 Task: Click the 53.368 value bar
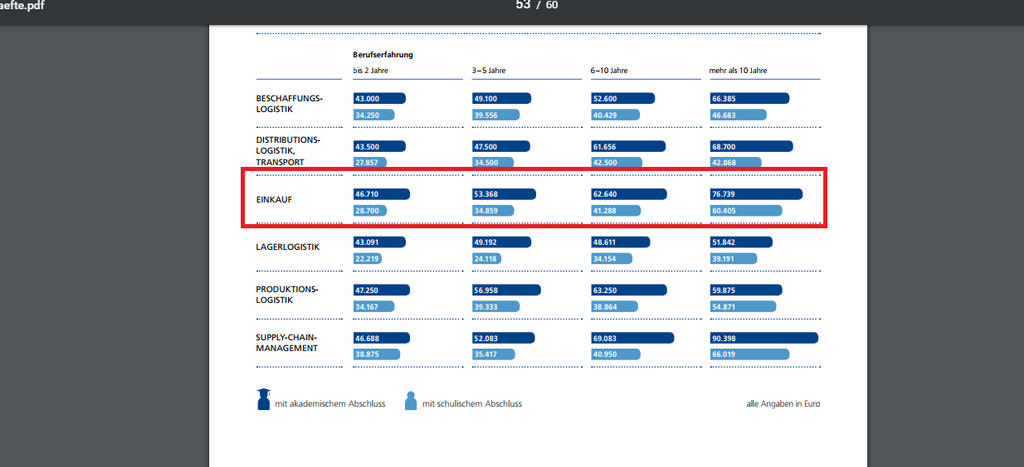tap(504, 194)
